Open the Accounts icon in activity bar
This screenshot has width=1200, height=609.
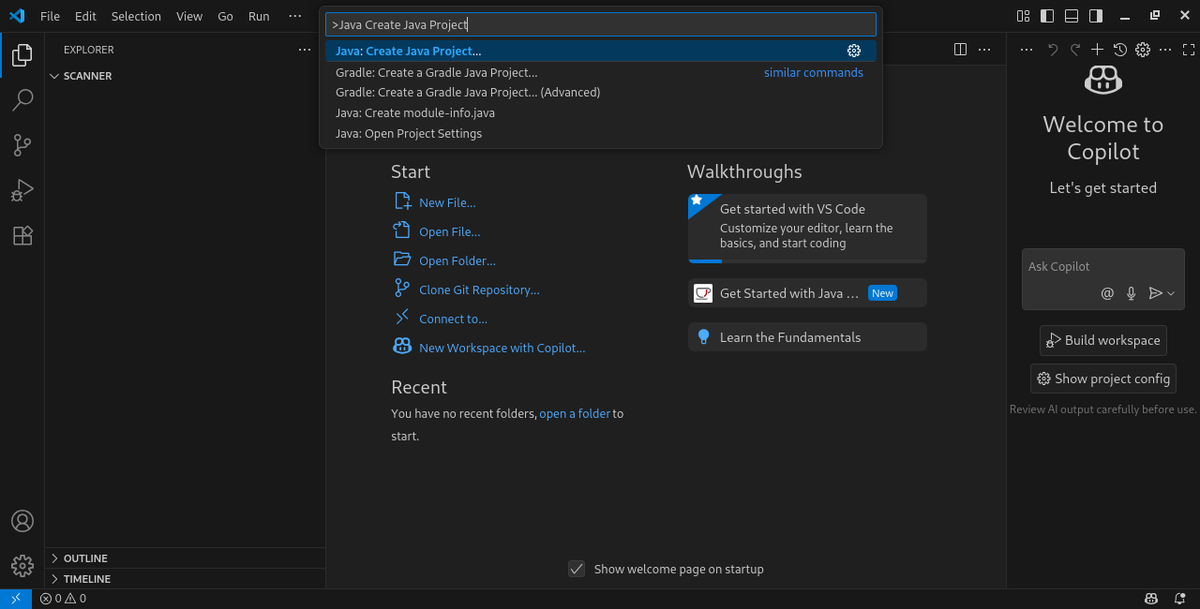coord(22,521)
